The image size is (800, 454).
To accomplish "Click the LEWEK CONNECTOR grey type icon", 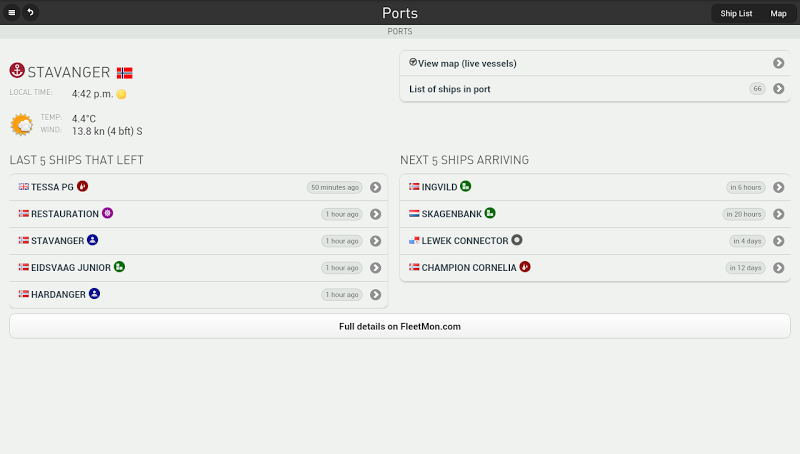I will pyautogui.click(x=517, y=240).
